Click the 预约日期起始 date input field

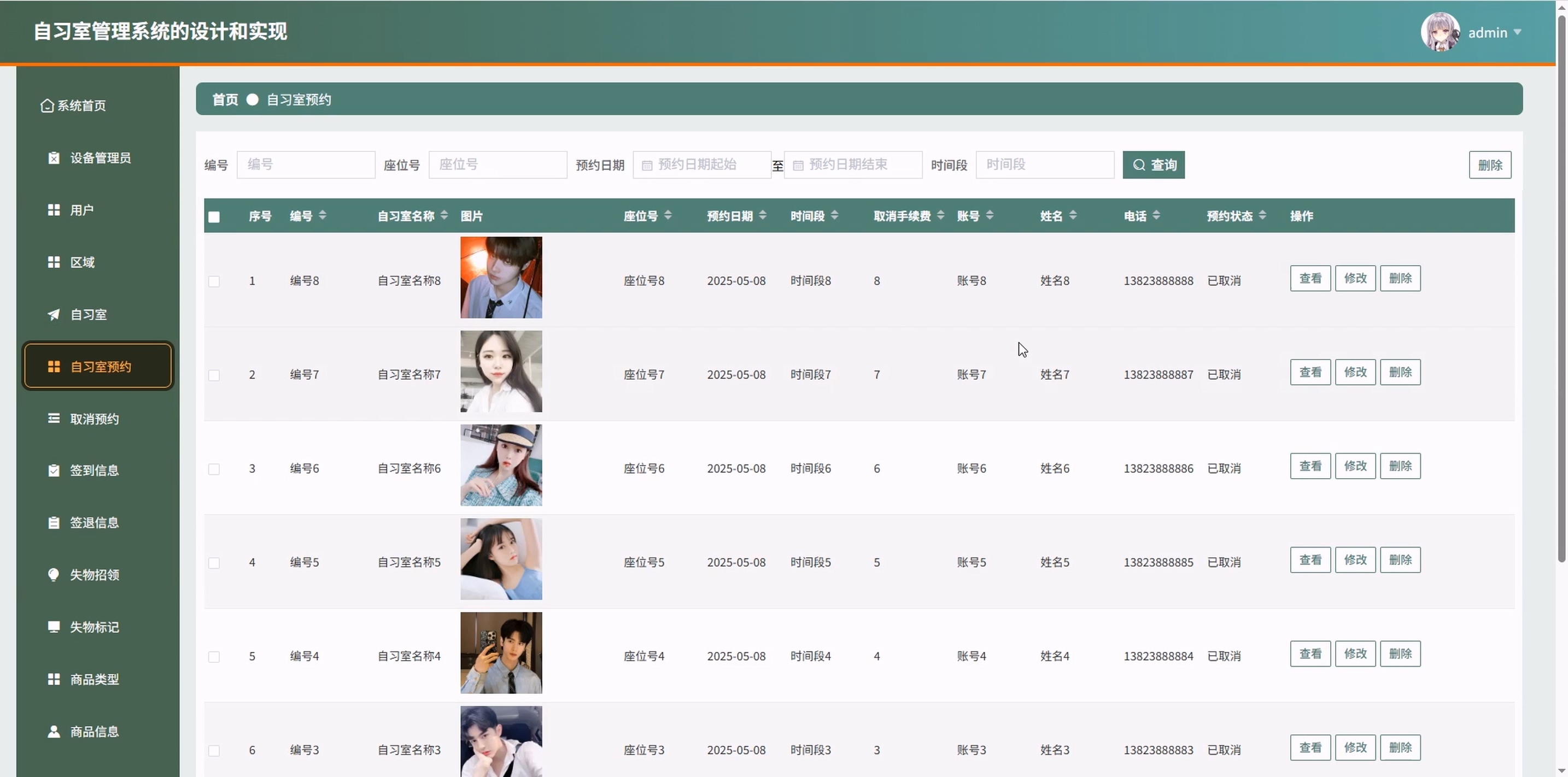702,165
